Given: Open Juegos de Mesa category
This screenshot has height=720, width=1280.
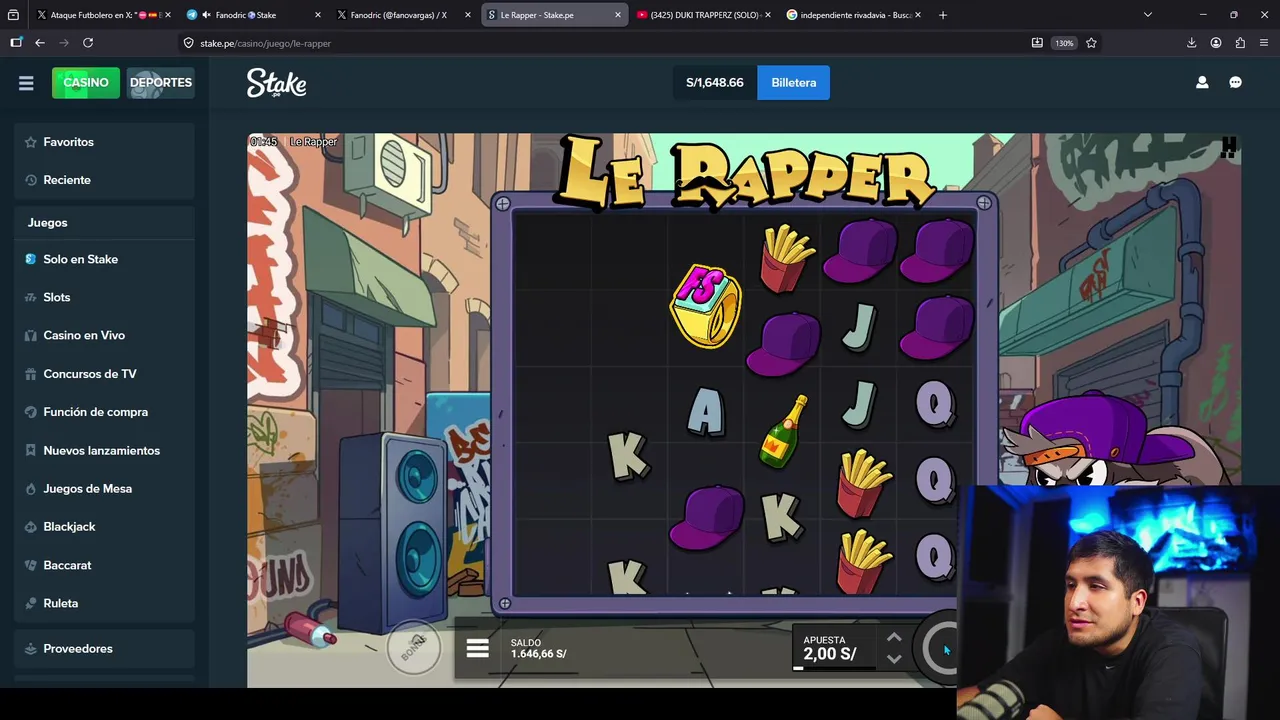Looking at the screenshot, I should [104, 489].
